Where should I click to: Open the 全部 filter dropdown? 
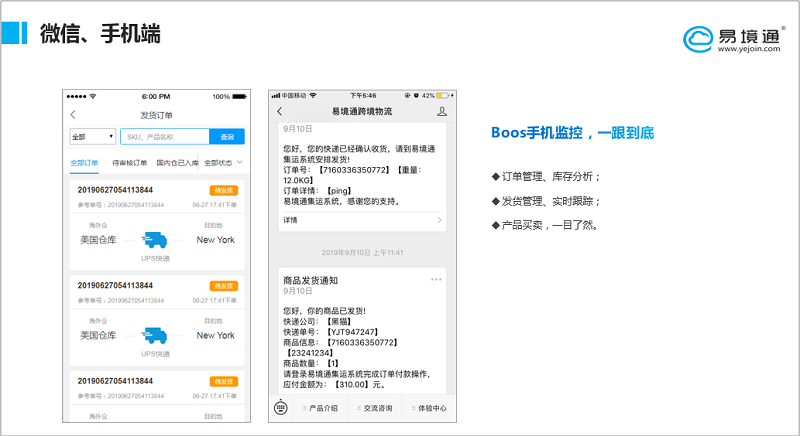coord(92,137)
